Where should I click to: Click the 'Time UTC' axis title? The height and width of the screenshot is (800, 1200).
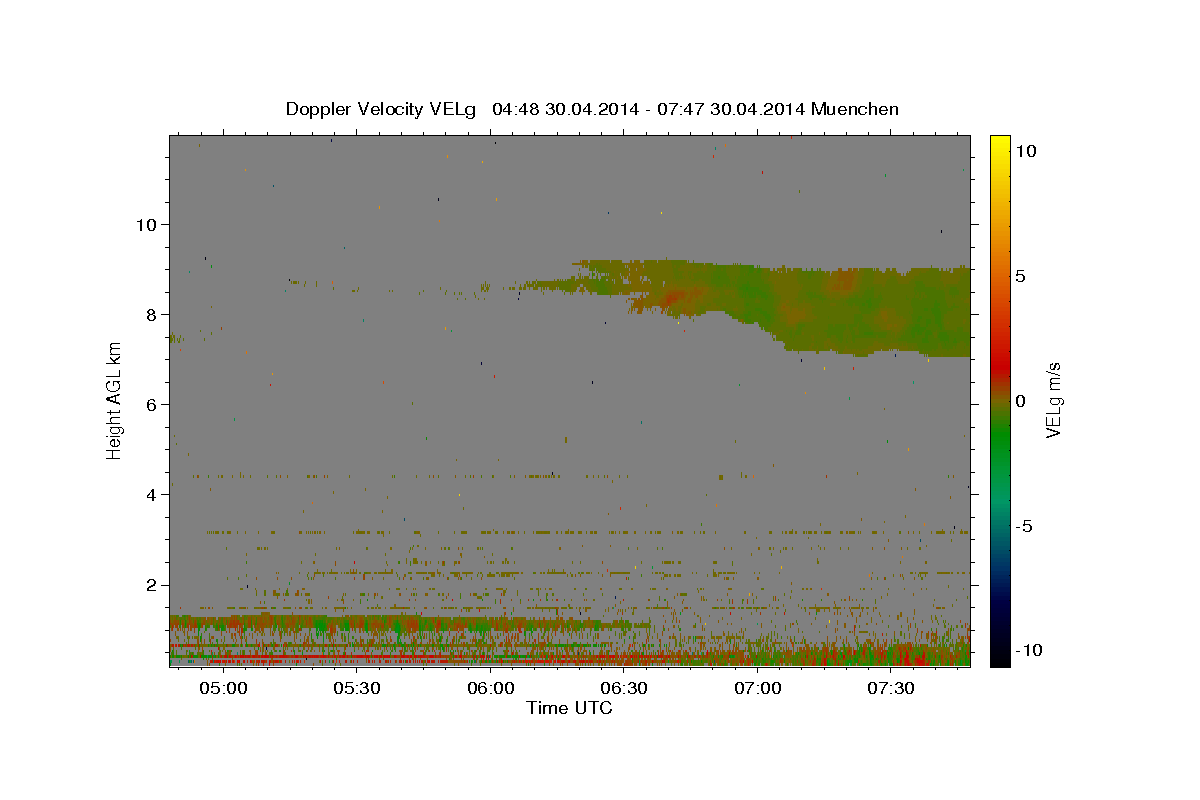(x=569, y=708)
